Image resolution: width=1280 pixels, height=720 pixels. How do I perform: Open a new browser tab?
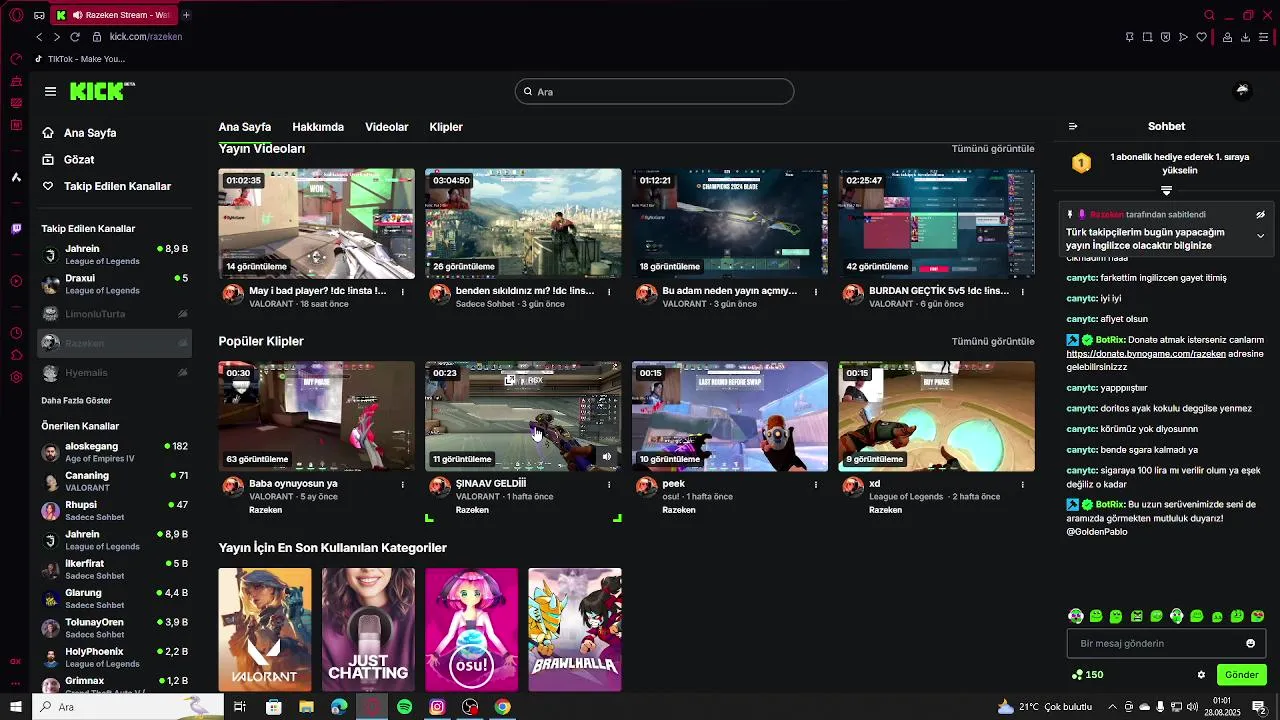186,15
